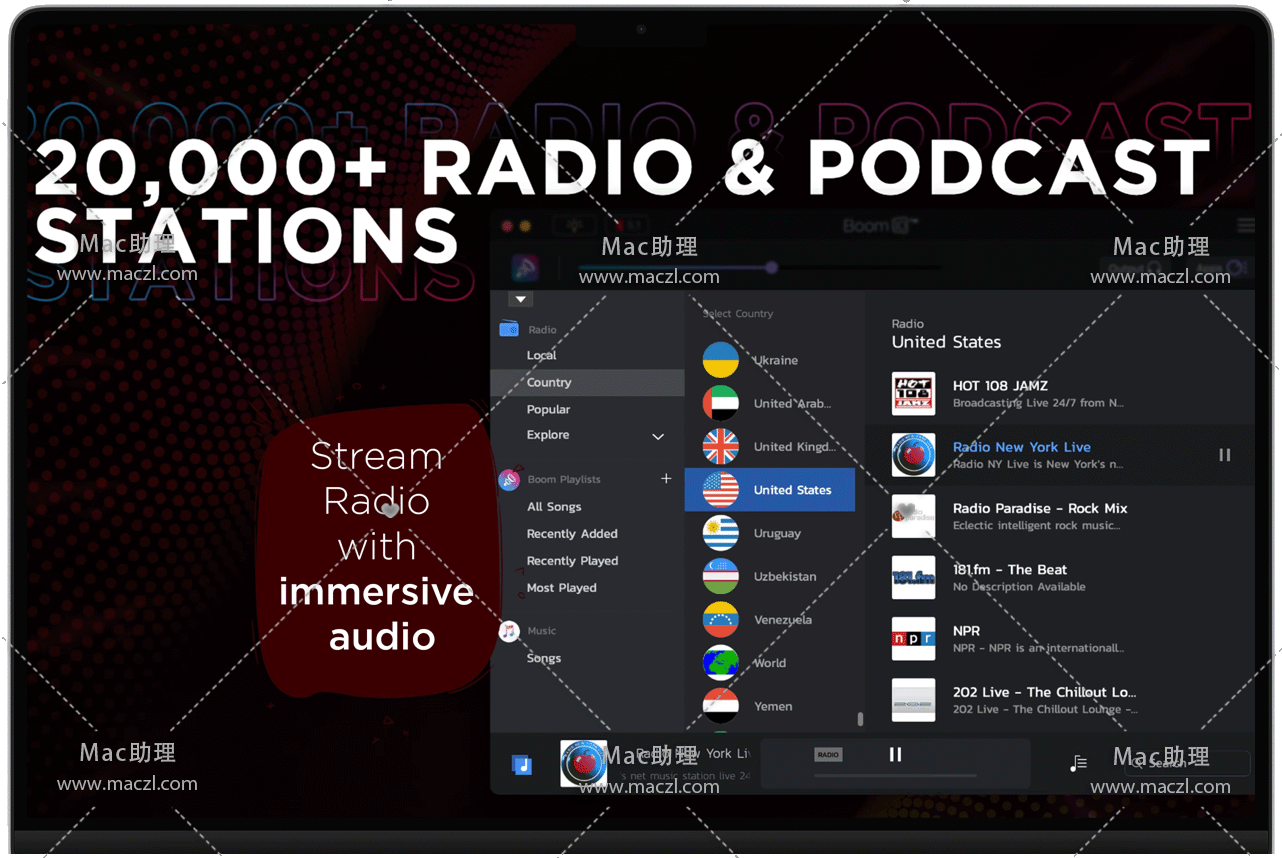Open the music library icon in bottom bar
The image size is (1282, 858).
[522, 765]
